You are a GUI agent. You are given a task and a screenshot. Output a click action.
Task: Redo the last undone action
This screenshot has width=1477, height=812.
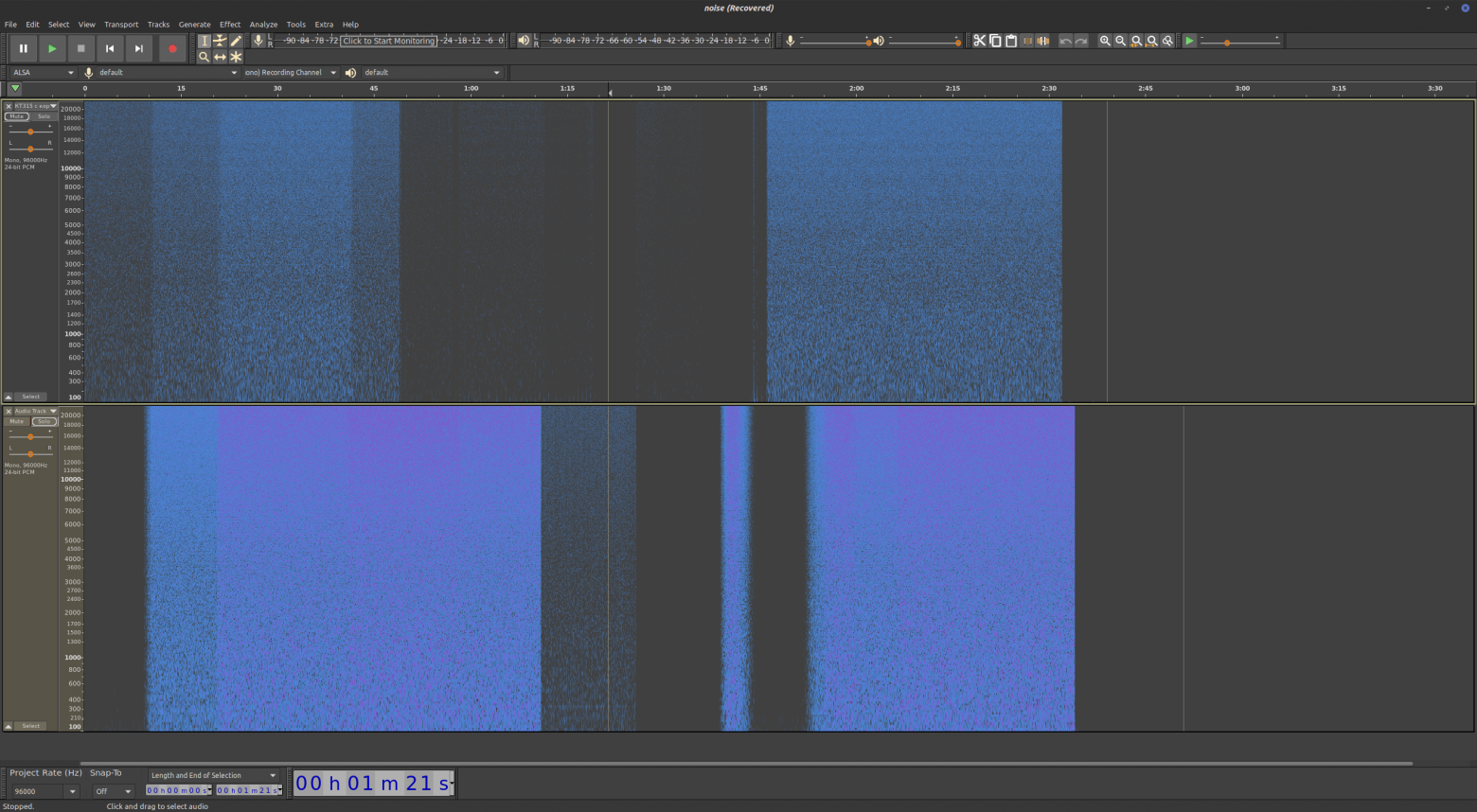[x=1081, y=41]
